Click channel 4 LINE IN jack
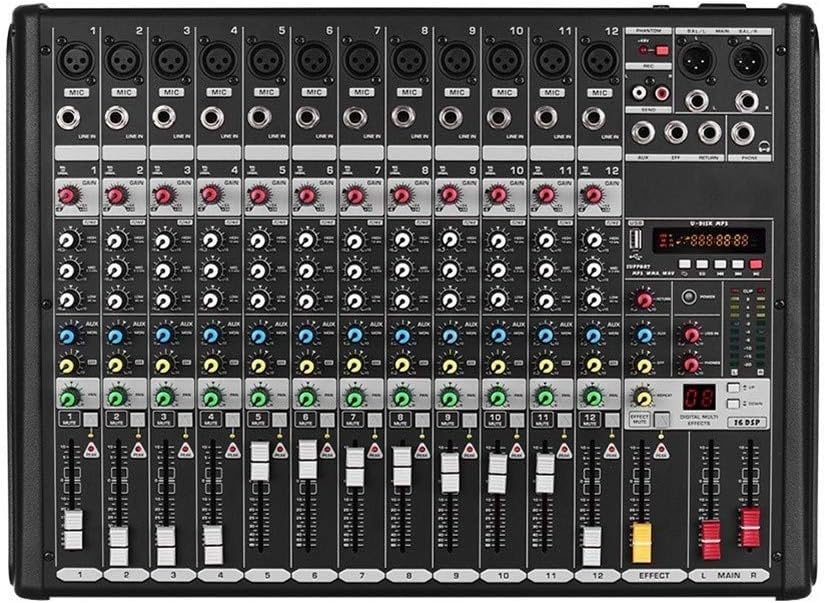The width and height of the screenshot is (825, 603). [x=212, y=118]
